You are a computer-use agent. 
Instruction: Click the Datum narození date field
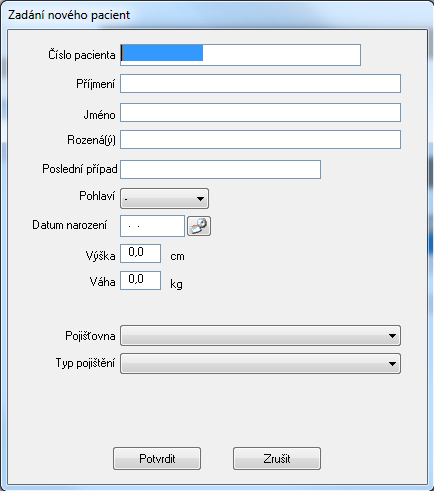click(x=152, y=226)
